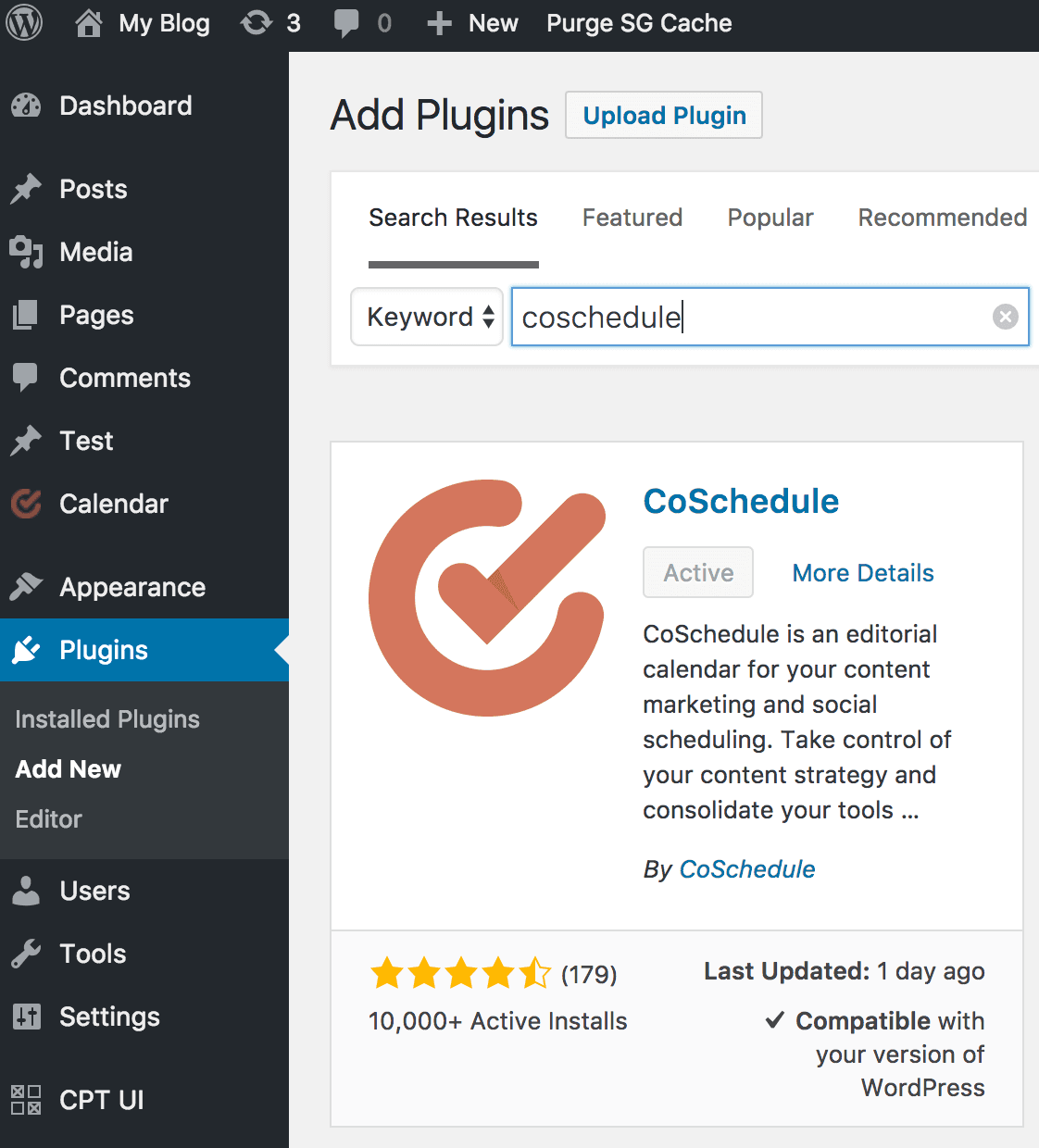Click the CoSchedule Calendar sidebar icon
1039x1148 pixels.
26,504
